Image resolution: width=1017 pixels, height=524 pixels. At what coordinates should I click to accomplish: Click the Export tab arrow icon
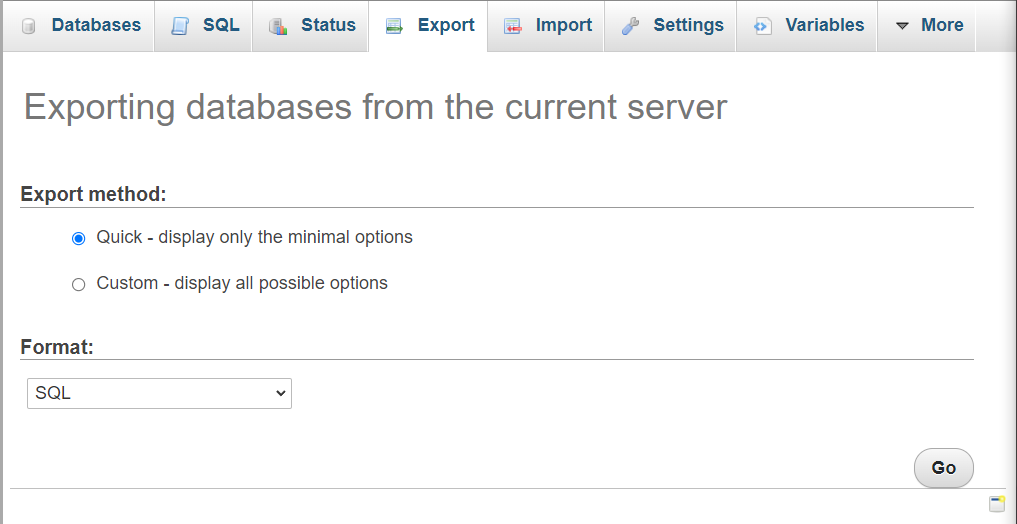pyautogui.click(x=394, y=26)
